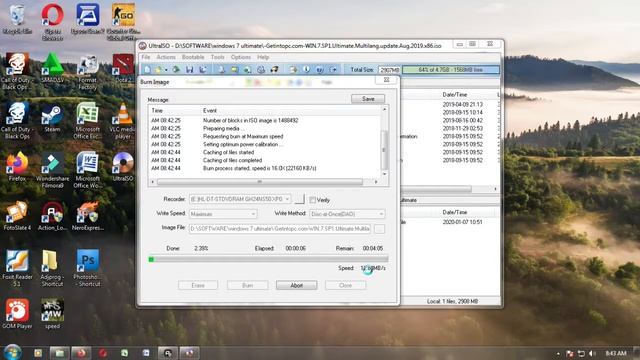The width and height of the screenshot is (640, 360).
Task: Click the New toolbar icon in UltraISO
Action: click(x=147, y=70)
